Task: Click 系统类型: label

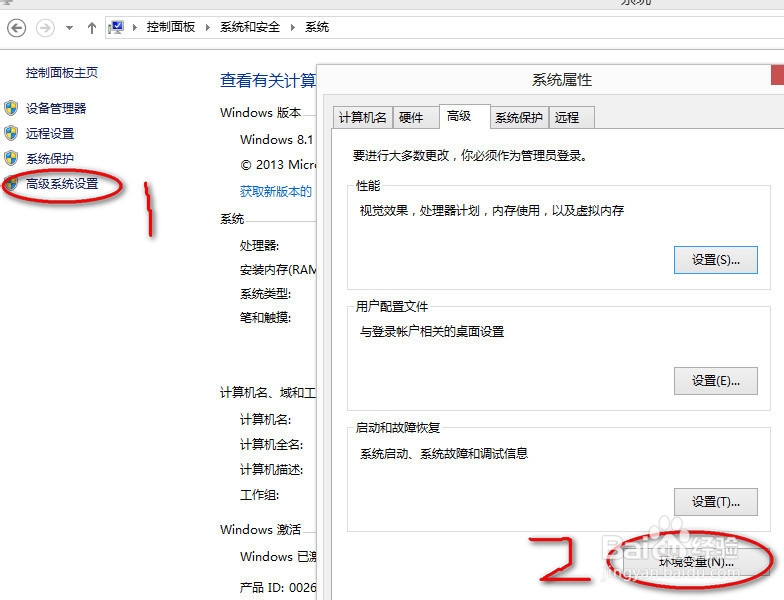Action: click(265, 294)
